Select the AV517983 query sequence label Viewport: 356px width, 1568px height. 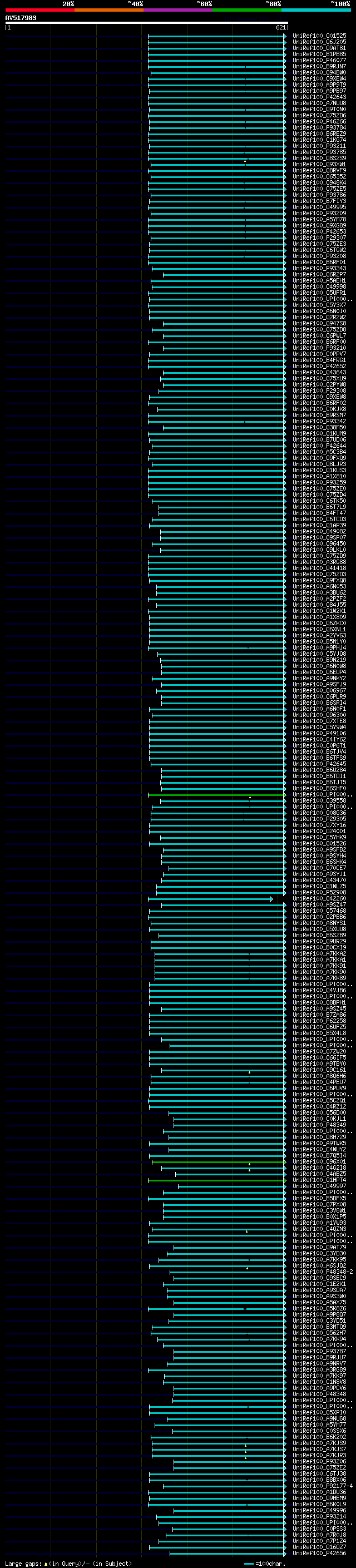(x=21, y=18)
